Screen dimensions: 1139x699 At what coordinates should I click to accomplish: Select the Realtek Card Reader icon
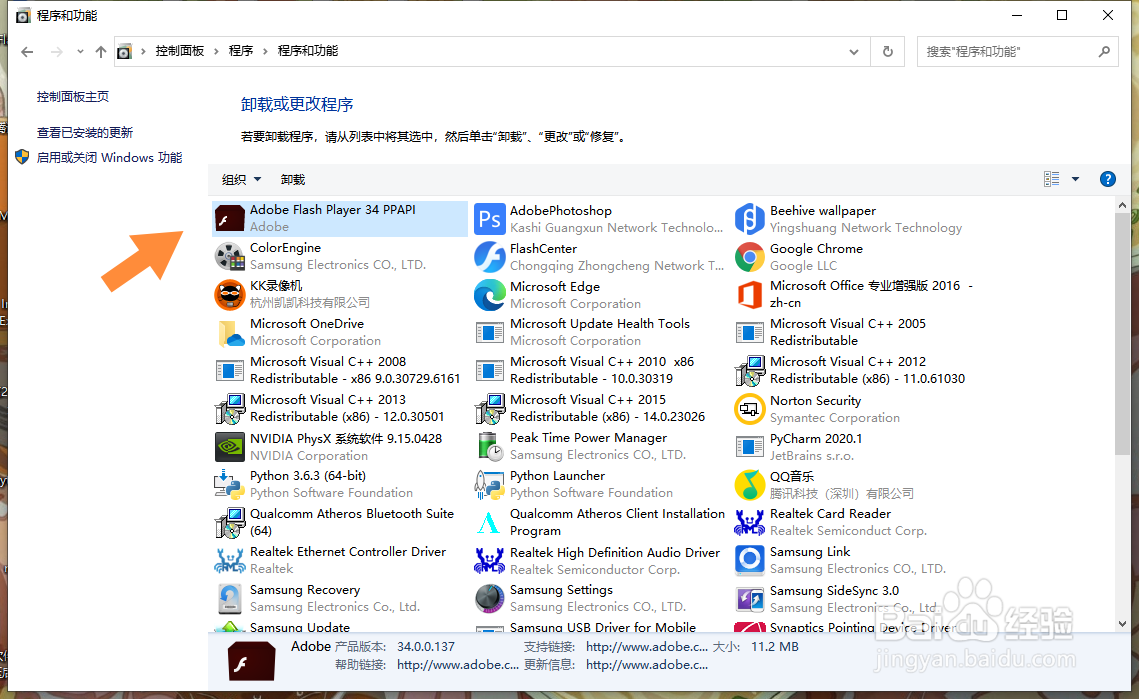[x=750, y=522]
